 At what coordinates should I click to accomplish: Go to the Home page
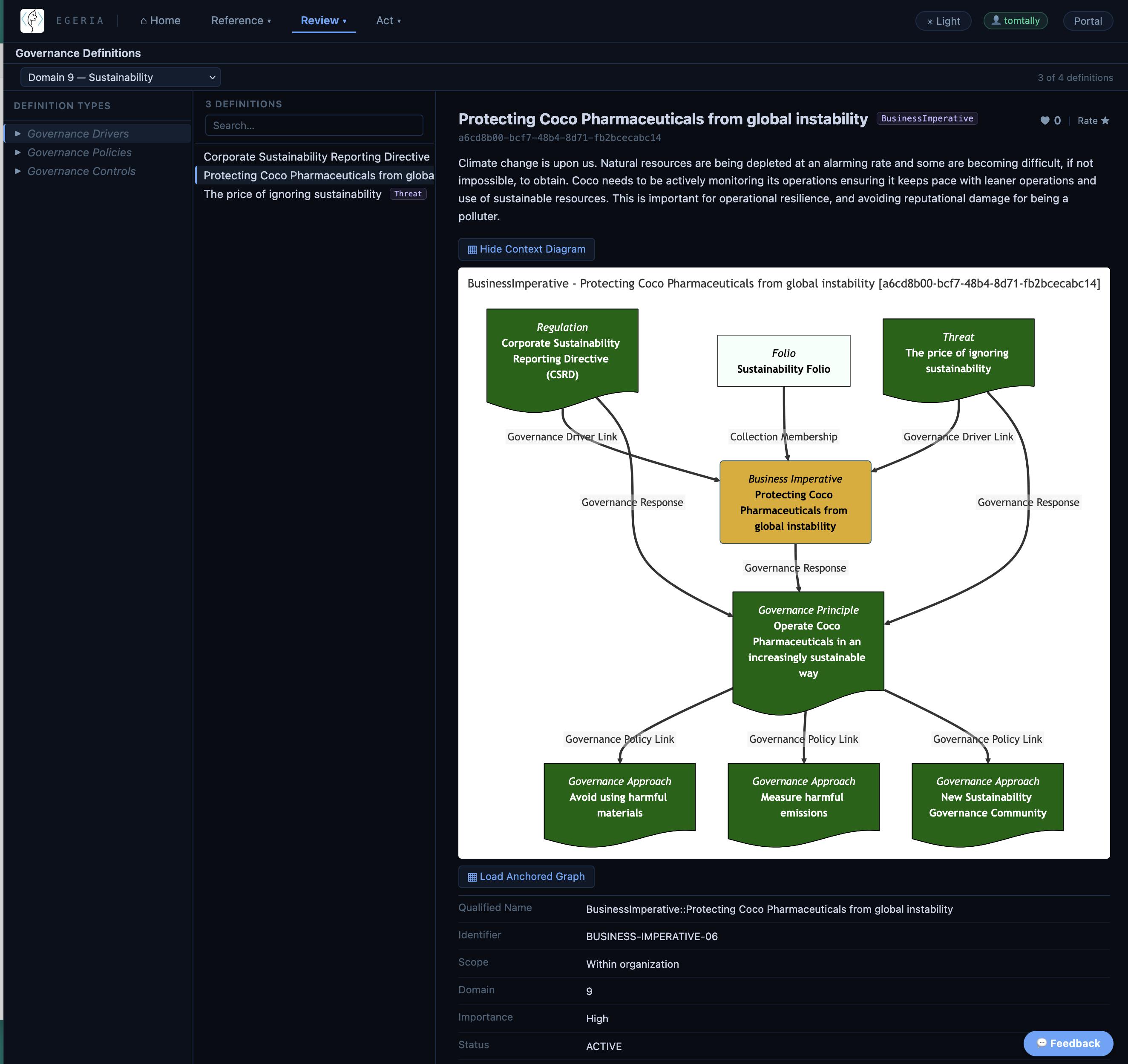tap(161, 20)
